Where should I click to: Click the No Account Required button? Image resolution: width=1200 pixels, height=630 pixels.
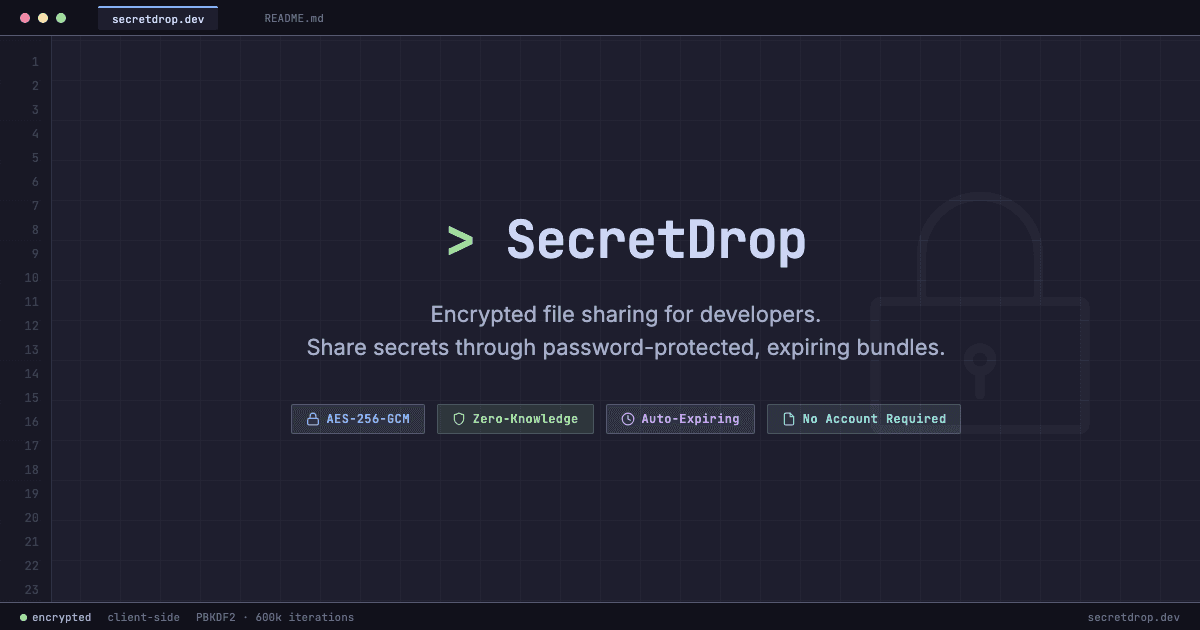pyautogui.click(x=863, y=418)
